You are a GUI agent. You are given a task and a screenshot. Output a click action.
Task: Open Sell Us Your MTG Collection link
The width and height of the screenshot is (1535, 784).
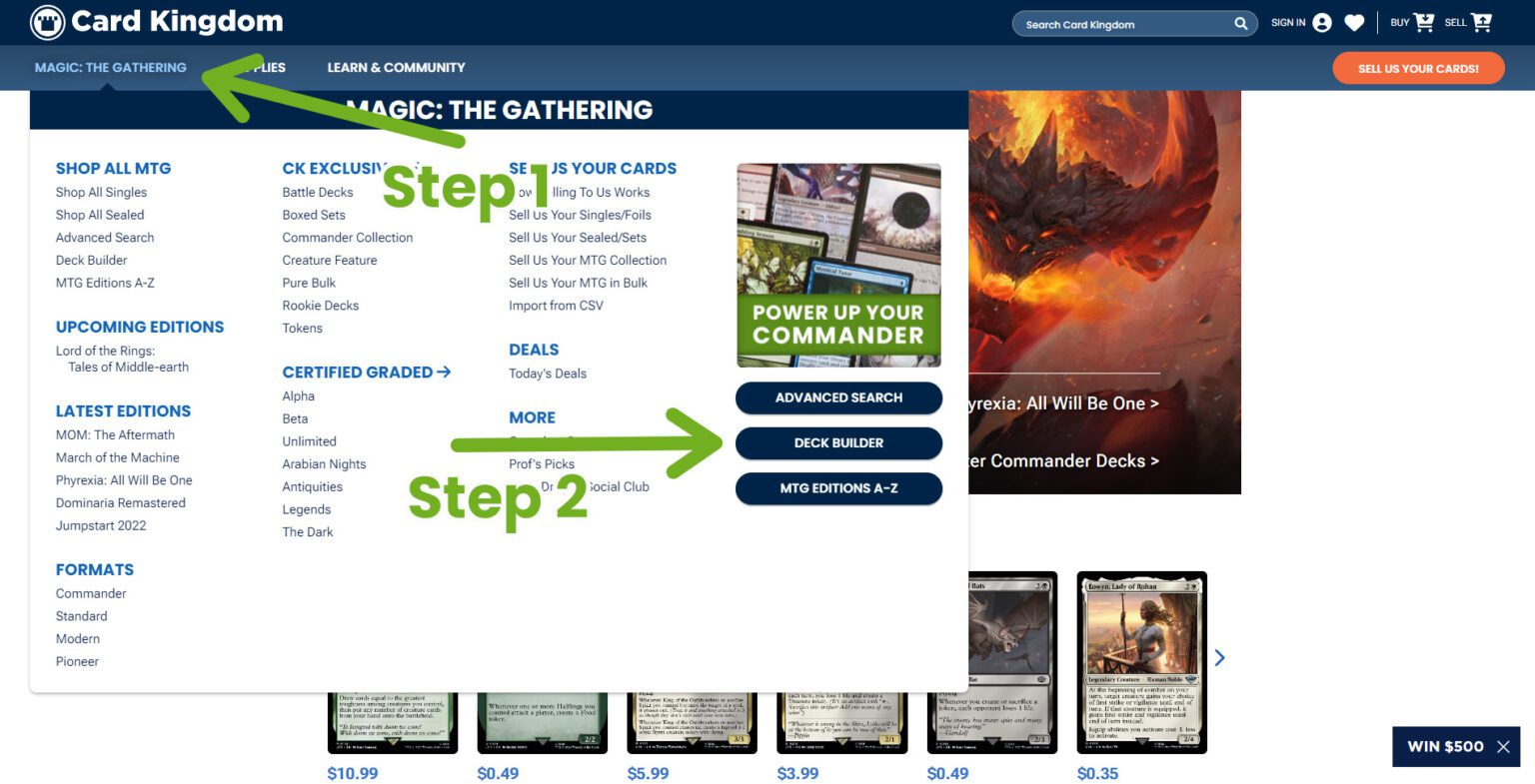(x=588, y=260)
